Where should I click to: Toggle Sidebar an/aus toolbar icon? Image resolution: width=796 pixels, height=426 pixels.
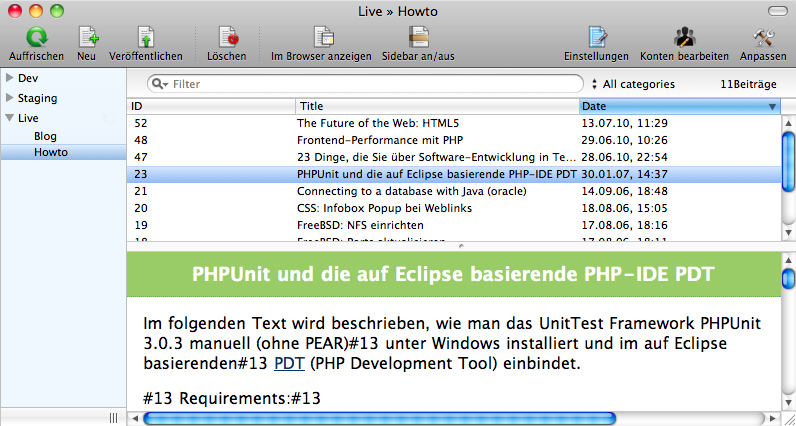(x=419, y=37)
